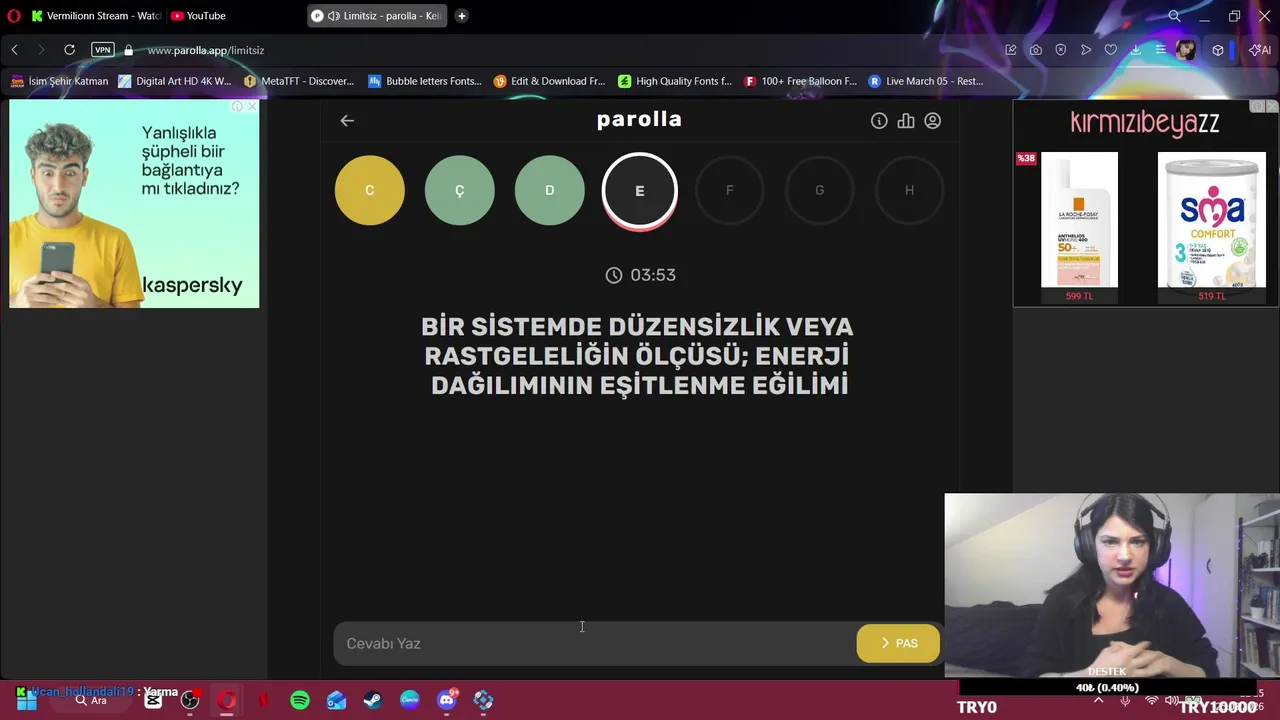Click browser back navigation arrow
This screenshot has width=1280, height=720.
point(15,50)
